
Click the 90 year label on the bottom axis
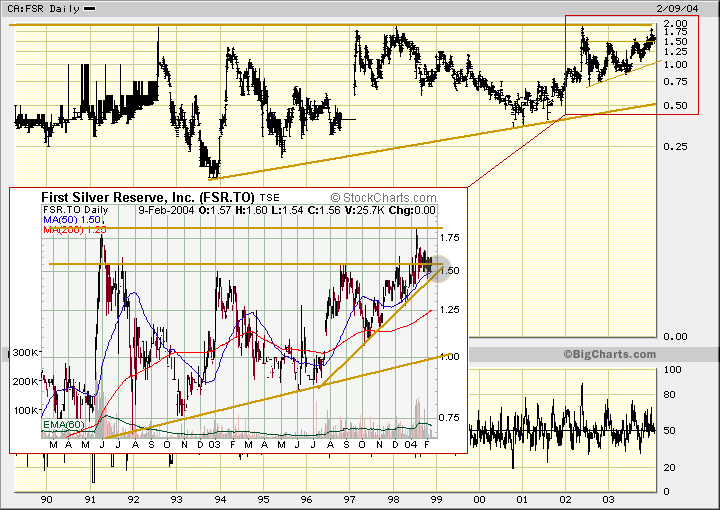click(x=46, y=500)
